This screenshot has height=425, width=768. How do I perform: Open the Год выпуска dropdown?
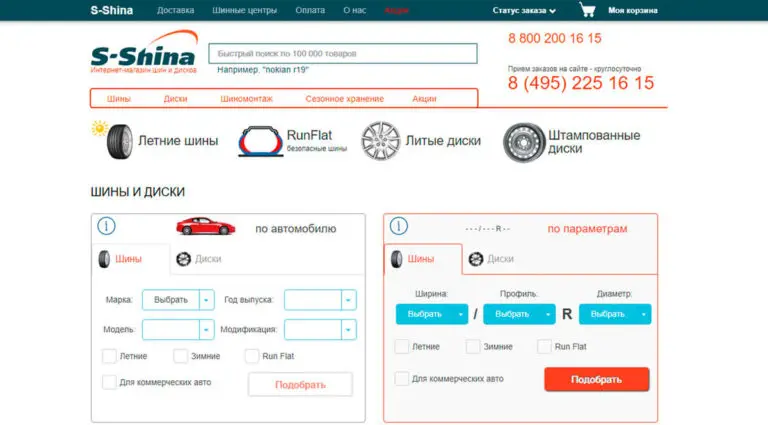click(x=320, y=300)
